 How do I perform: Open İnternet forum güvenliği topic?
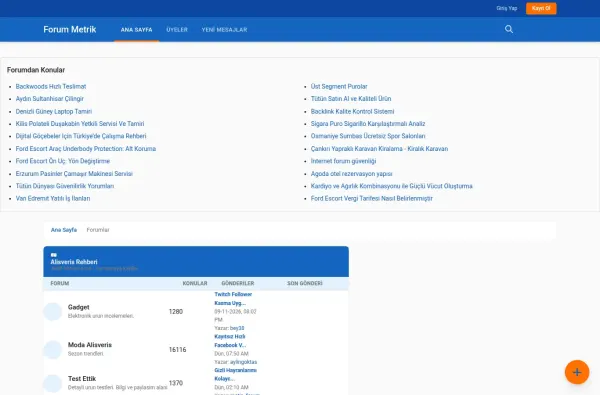pos(343,161)
